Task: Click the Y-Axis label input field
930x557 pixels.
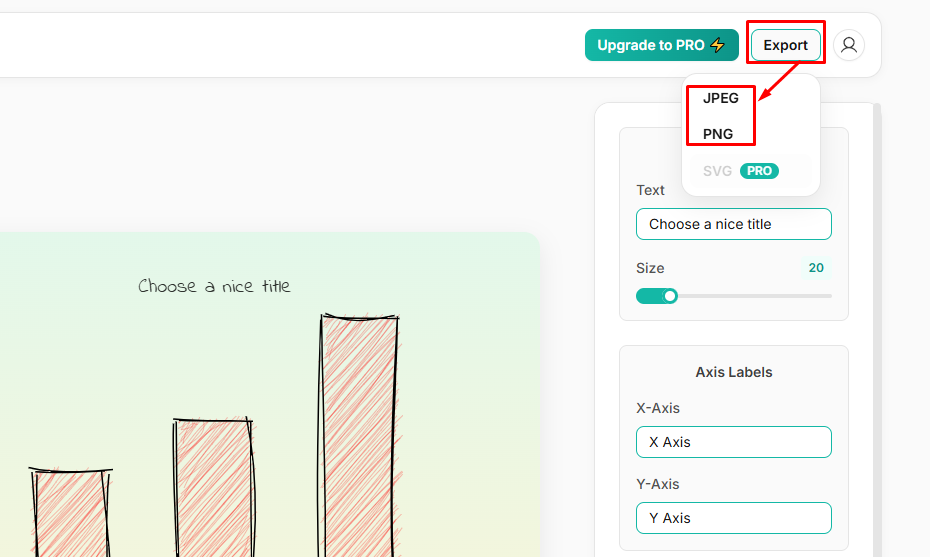Action: [734, 518]
